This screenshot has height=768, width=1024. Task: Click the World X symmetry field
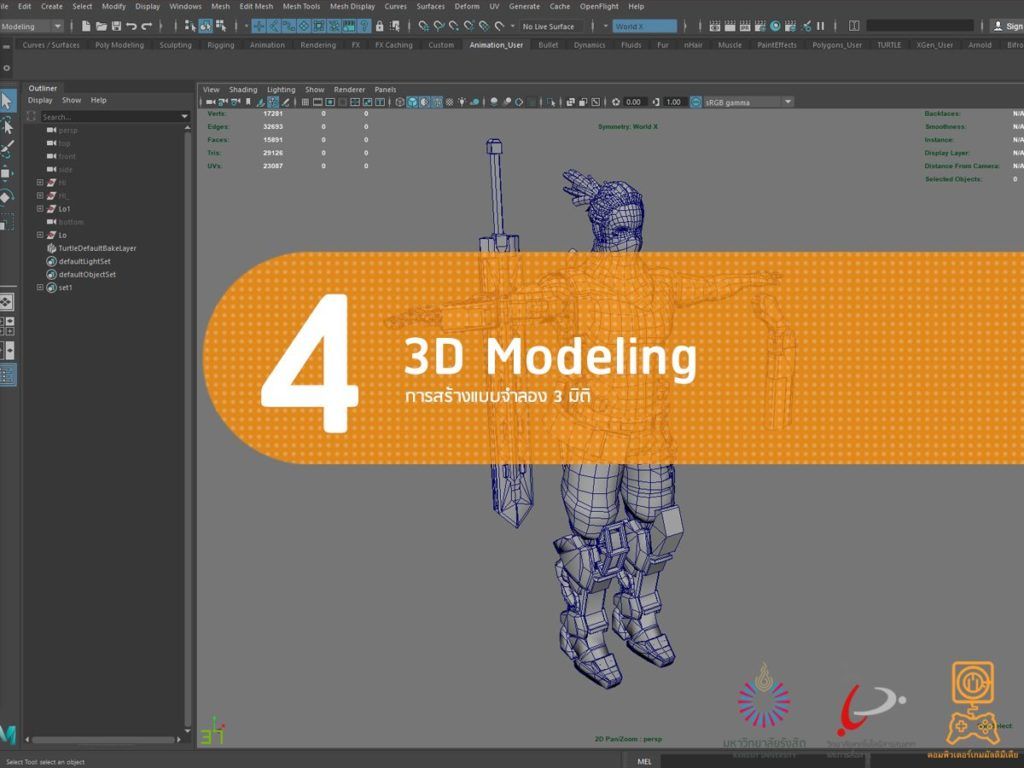point(645,26)
